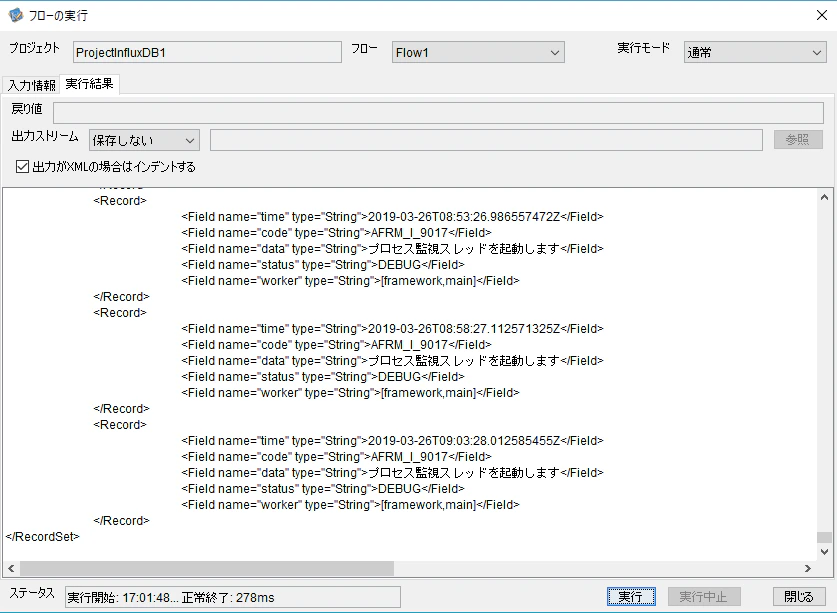Click the right arrow of the horizontal scrollbar
The image size is (837, 613).
coord(808,569)
